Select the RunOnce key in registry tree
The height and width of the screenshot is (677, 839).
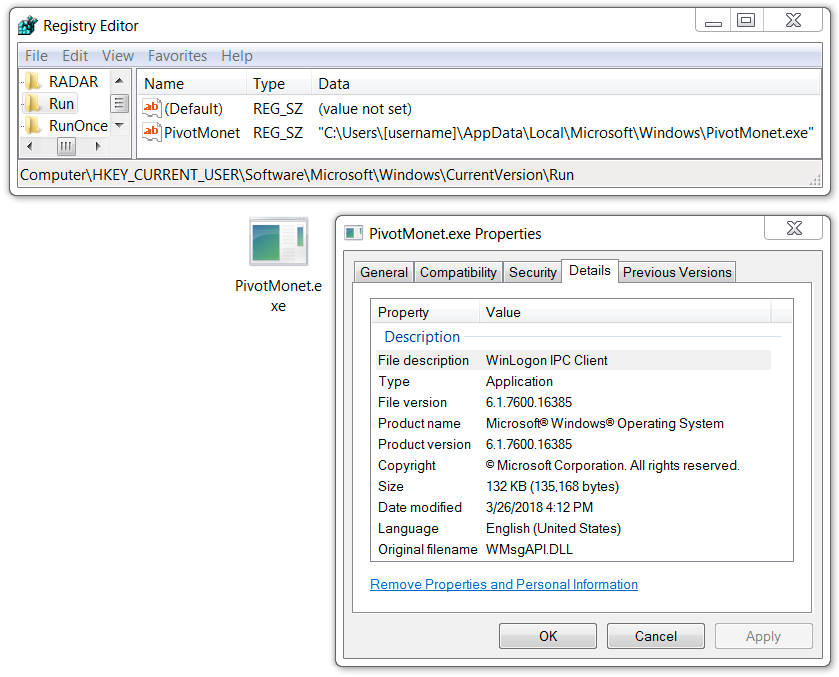[x=79, y=125]
